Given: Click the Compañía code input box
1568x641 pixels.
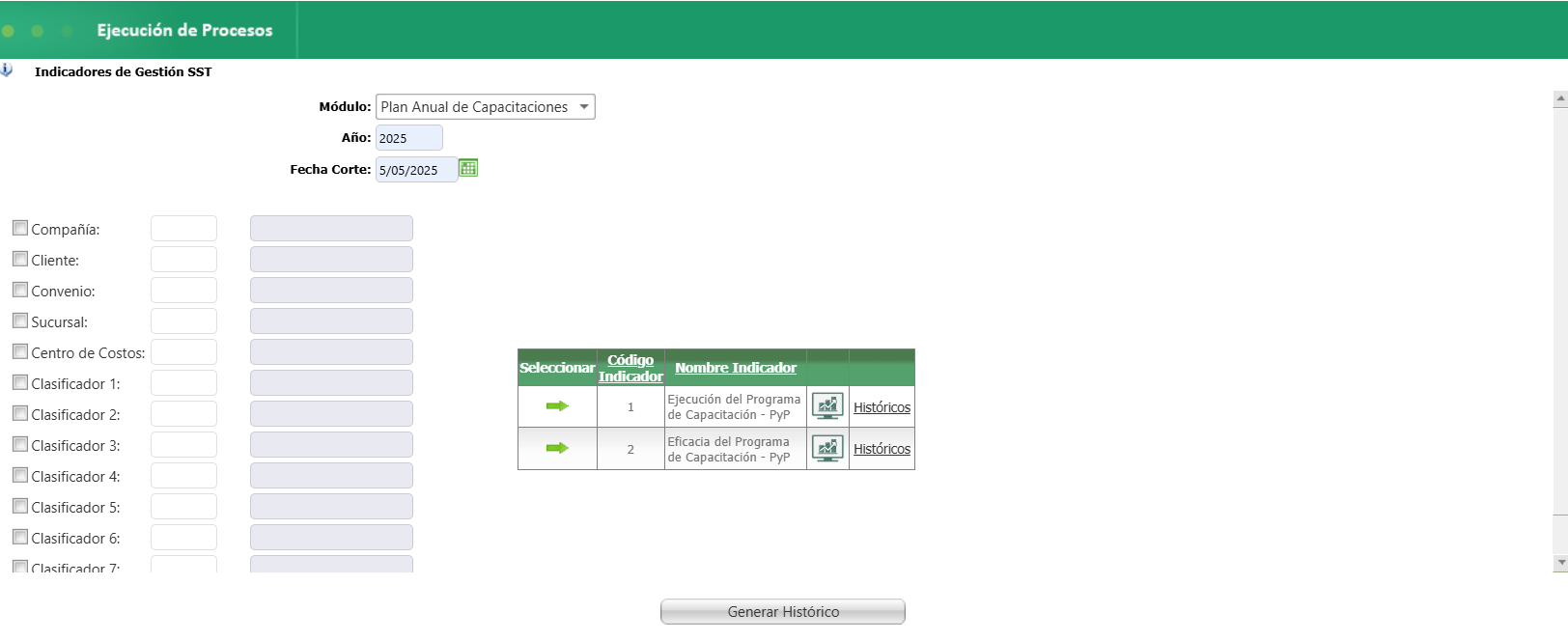Looking at the screenshot, I should [183, 228].
